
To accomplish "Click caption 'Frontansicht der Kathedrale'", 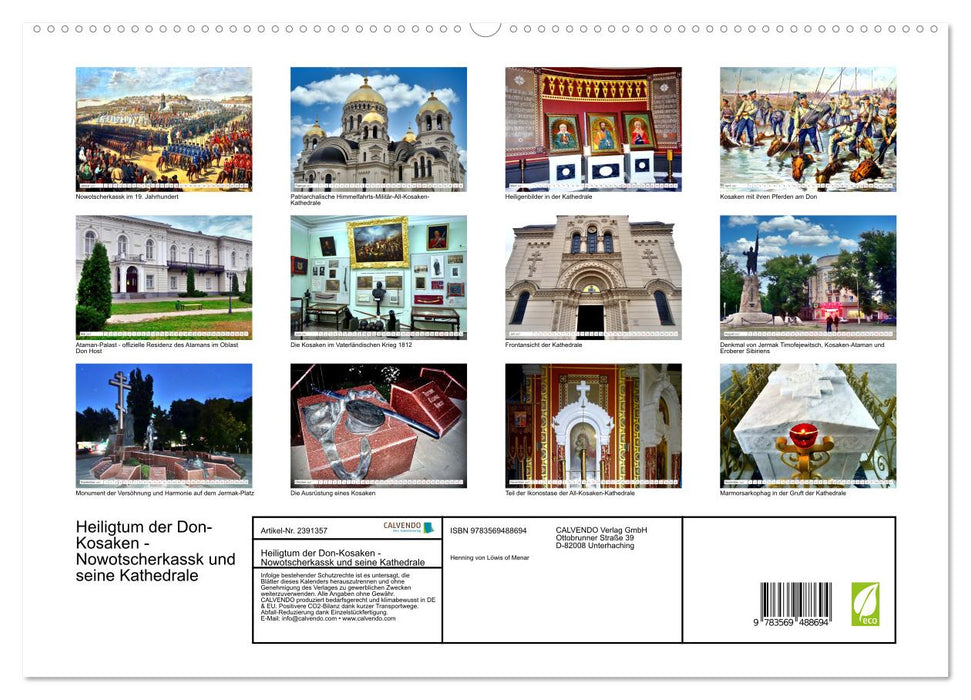I will tap(544, 345).
